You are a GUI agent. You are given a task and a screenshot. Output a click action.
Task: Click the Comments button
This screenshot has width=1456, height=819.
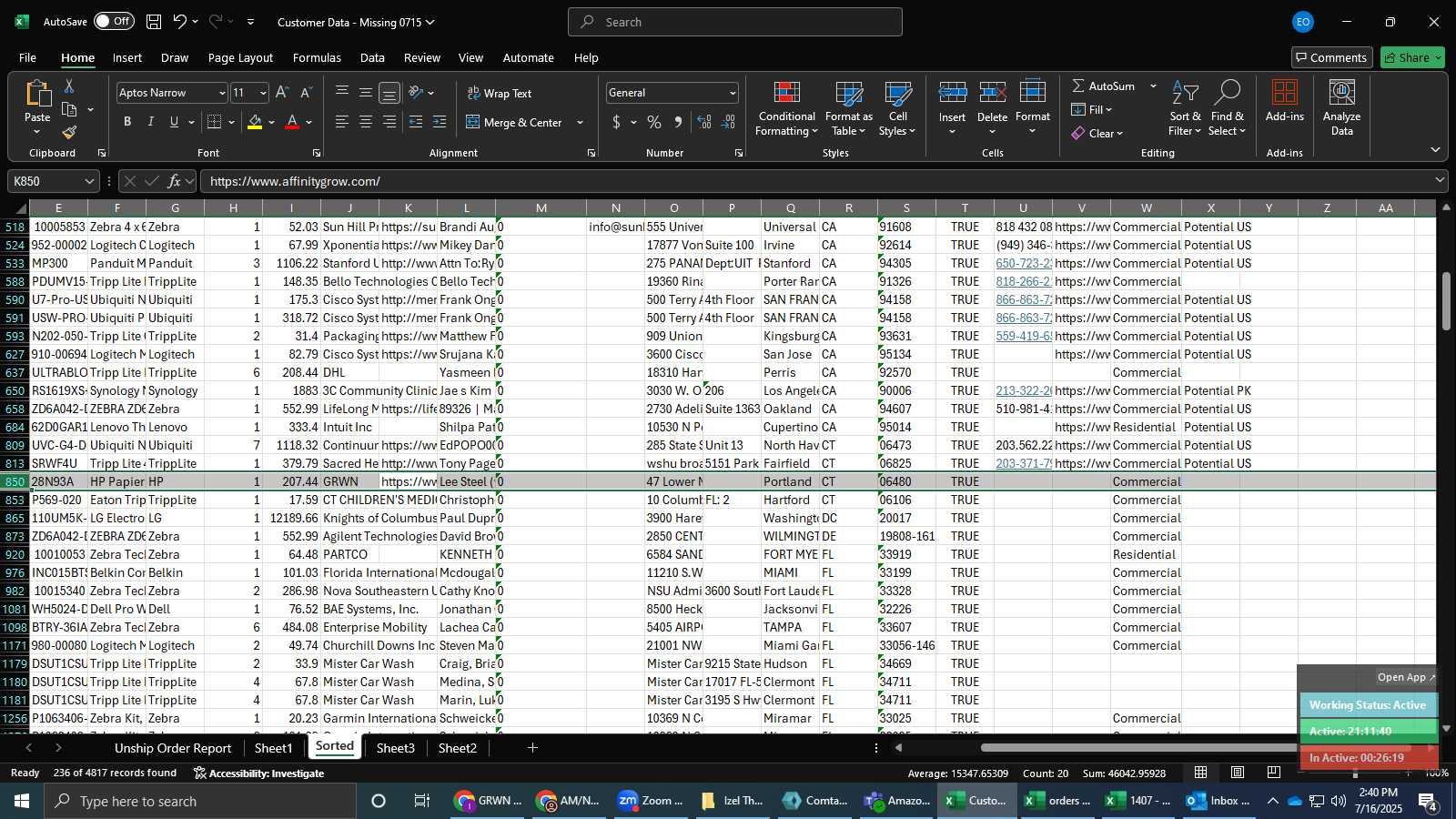click(1331, 57)
